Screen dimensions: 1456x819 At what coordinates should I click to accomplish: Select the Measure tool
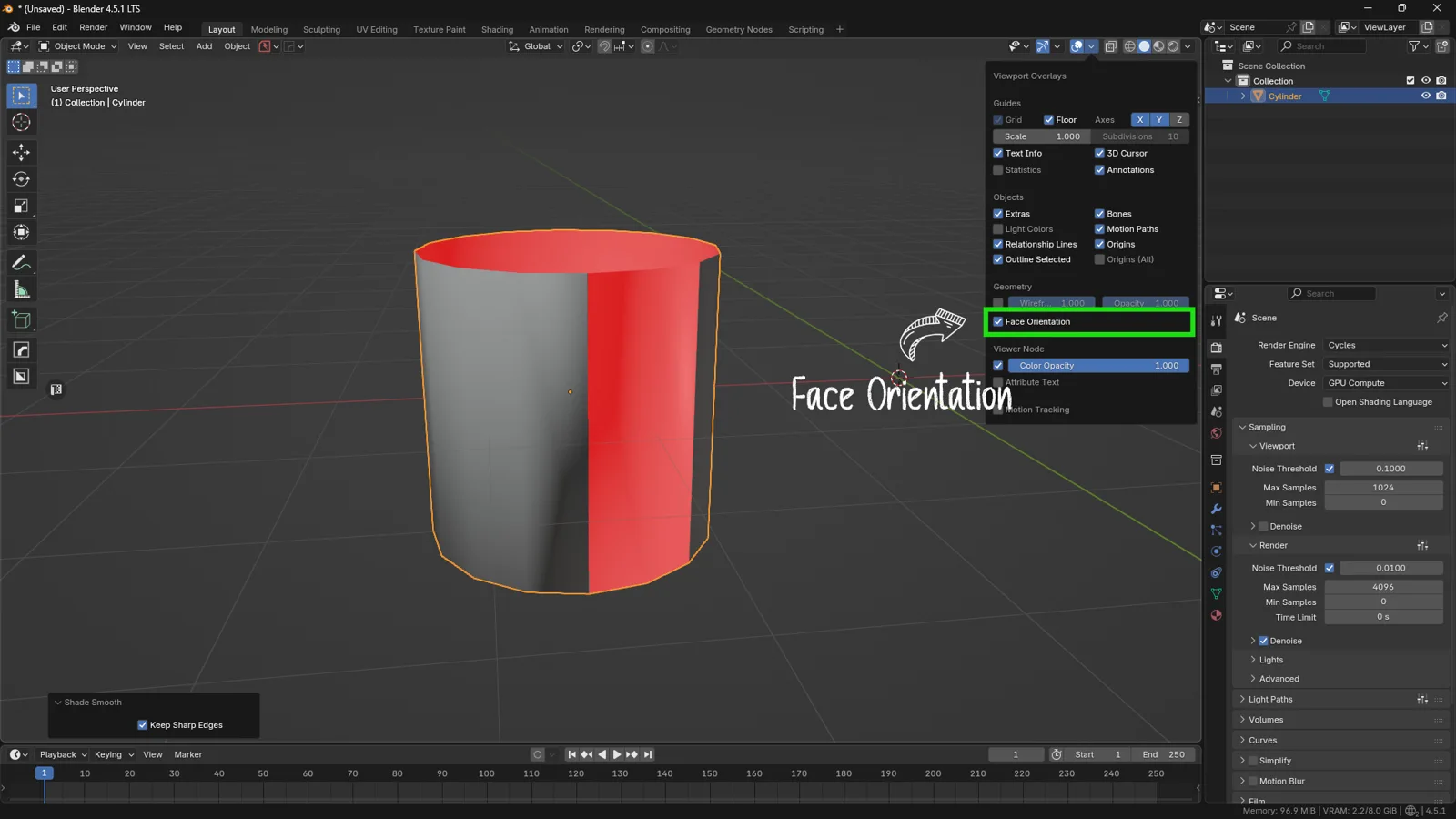point(21,290)
